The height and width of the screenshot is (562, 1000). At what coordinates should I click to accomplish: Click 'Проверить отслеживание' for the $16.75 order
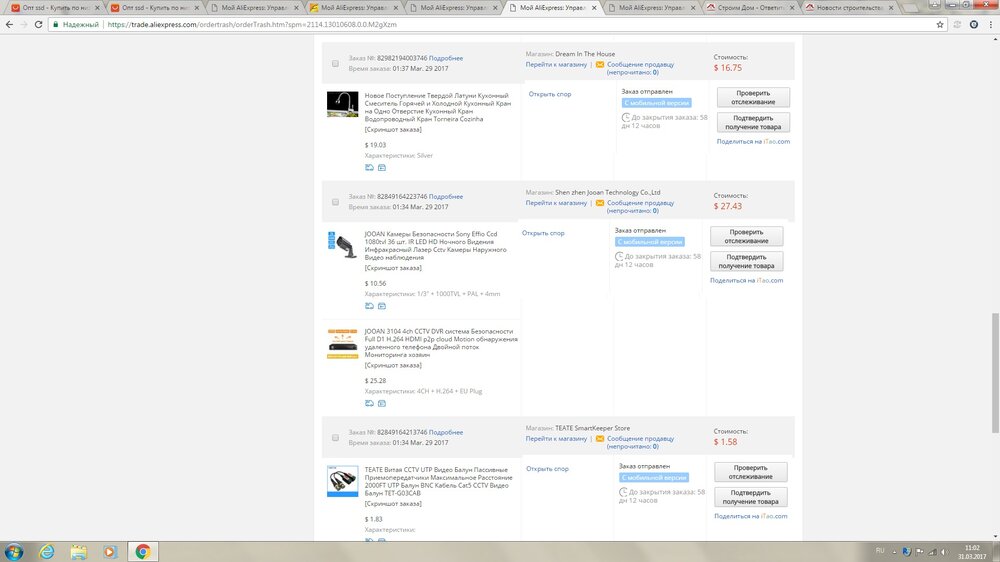pyautogui.click(x=753, y=98)
